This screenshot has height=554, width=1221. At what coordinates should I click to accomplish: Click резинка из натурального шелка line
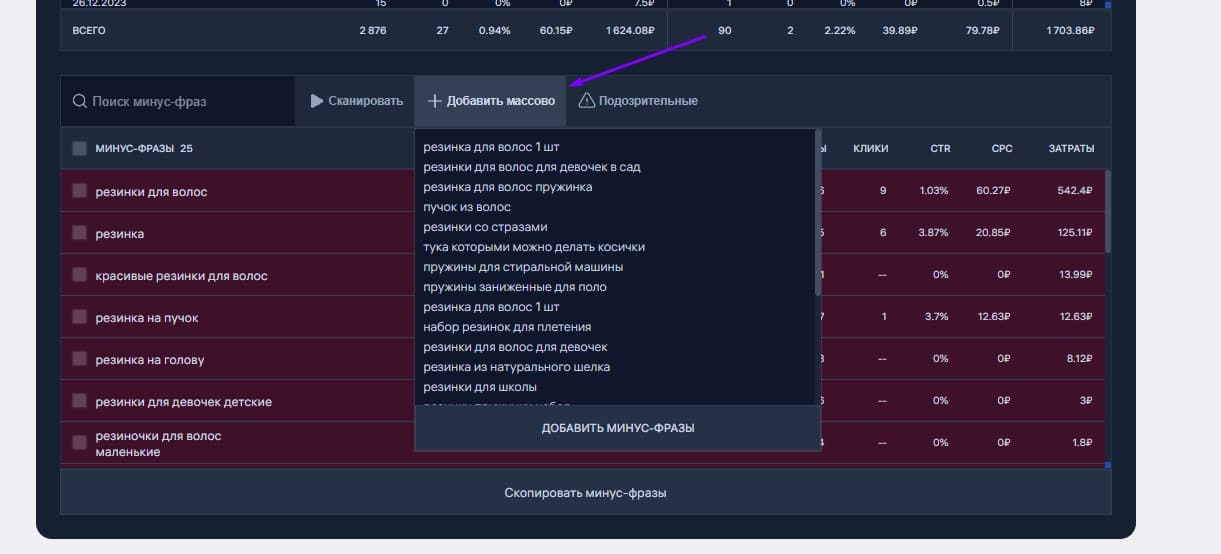516,367
